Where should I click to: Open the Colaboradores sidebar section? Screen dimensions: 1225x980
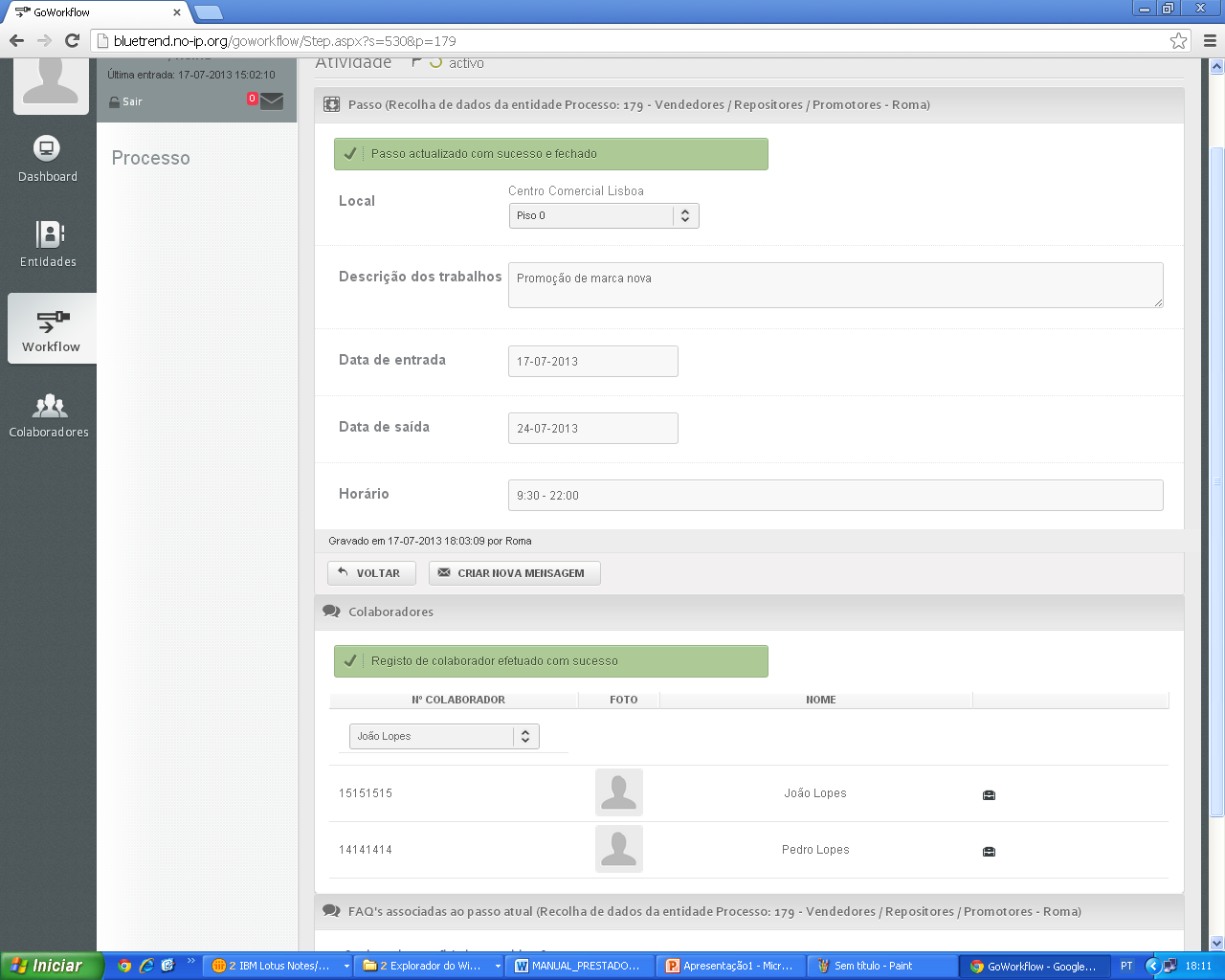click(49, 415)
